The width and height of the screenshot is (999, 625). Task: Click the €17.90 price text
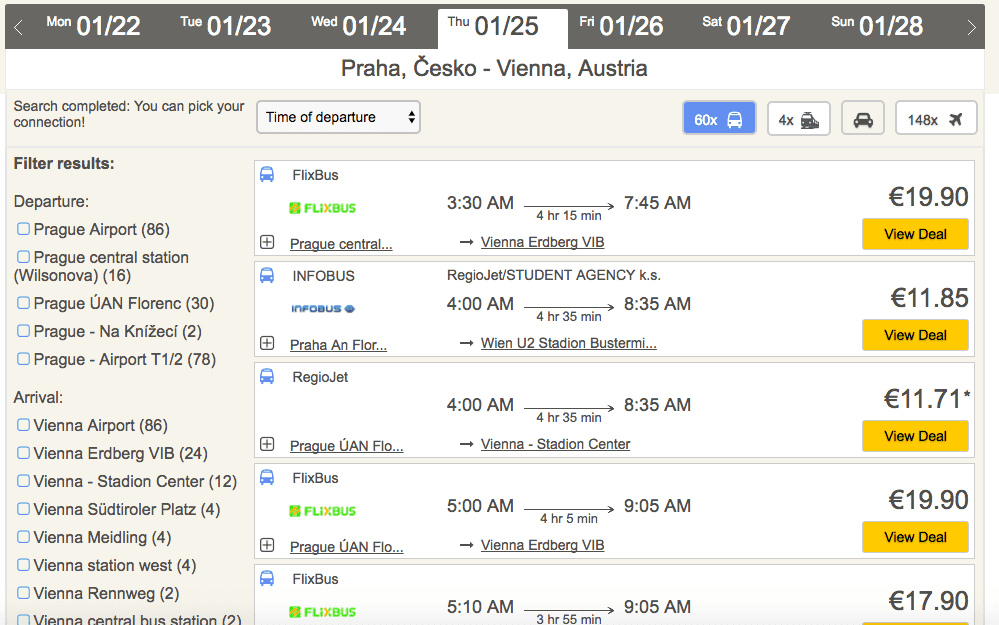tap(928, 601)
